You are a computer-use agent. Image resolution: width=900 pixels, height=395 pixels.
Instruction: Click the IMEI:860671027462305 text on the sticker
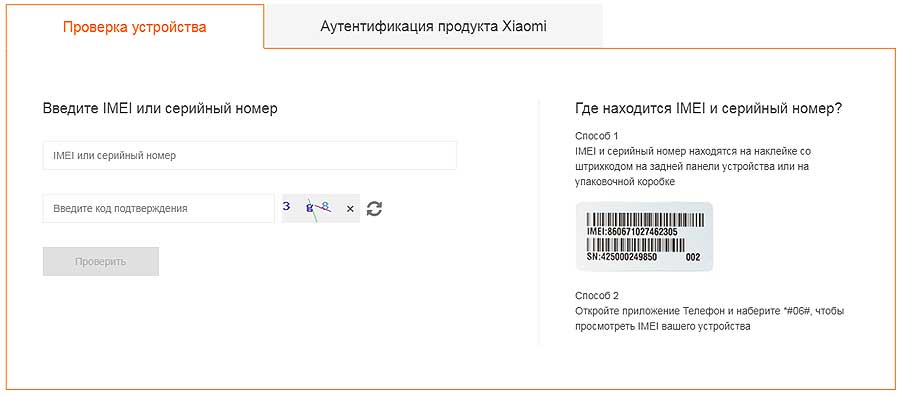pos(632,231)
